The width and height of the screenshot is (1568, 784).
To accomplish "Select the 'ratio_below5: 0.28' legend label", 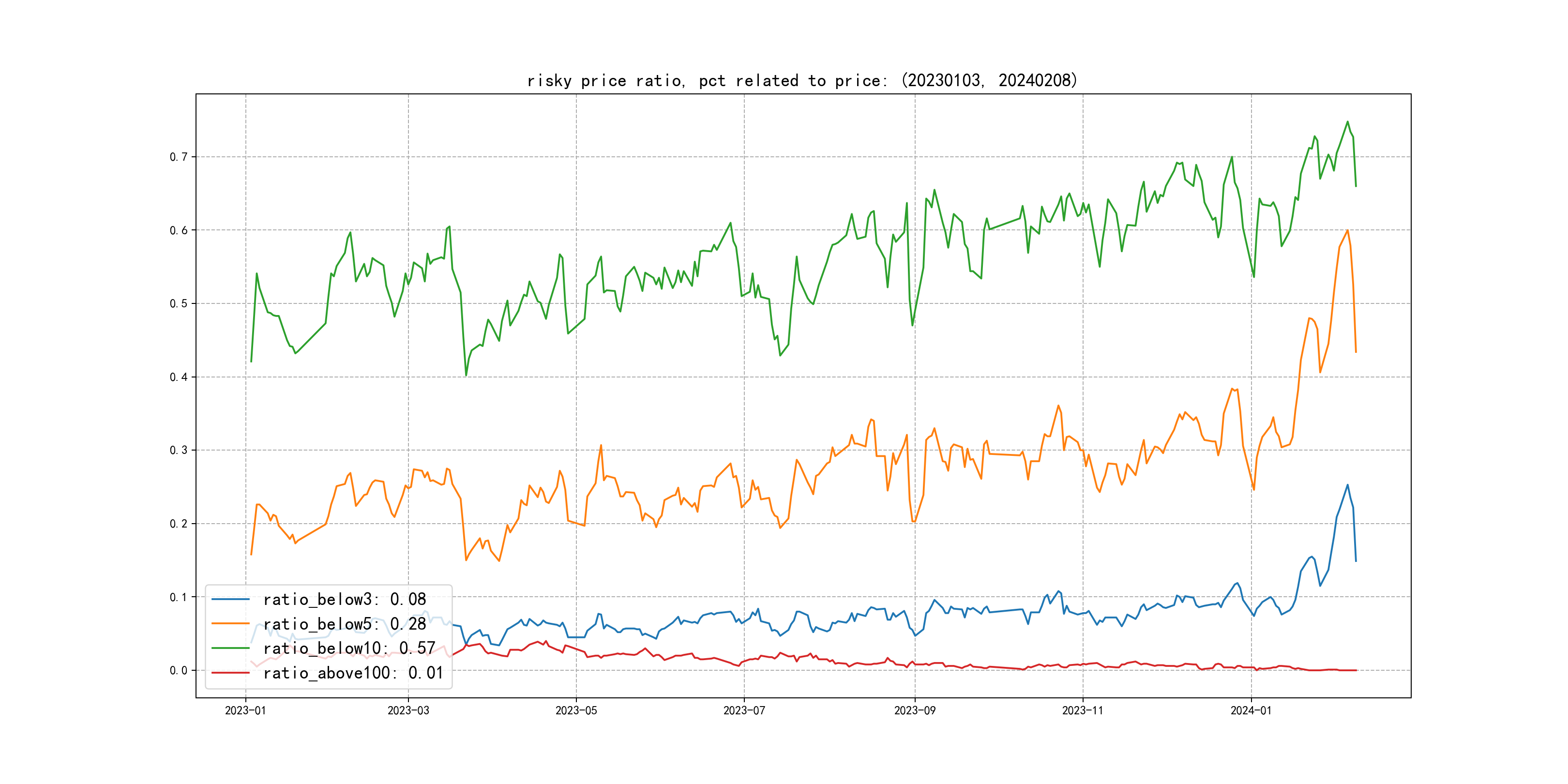I will (x=345, y=624).
